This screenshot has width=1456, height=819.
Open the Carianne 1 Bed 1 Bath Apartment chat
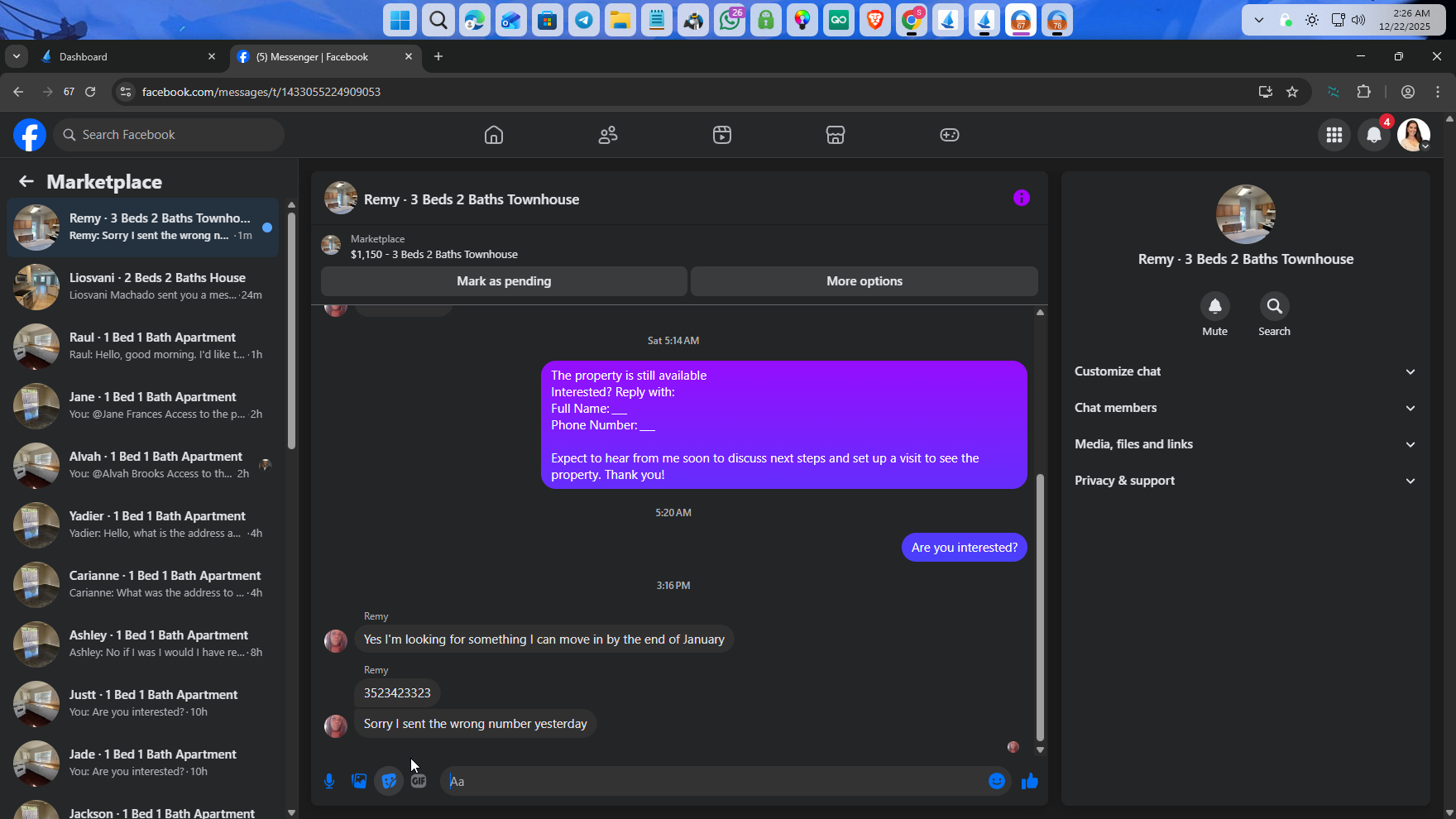pos(143,584)
